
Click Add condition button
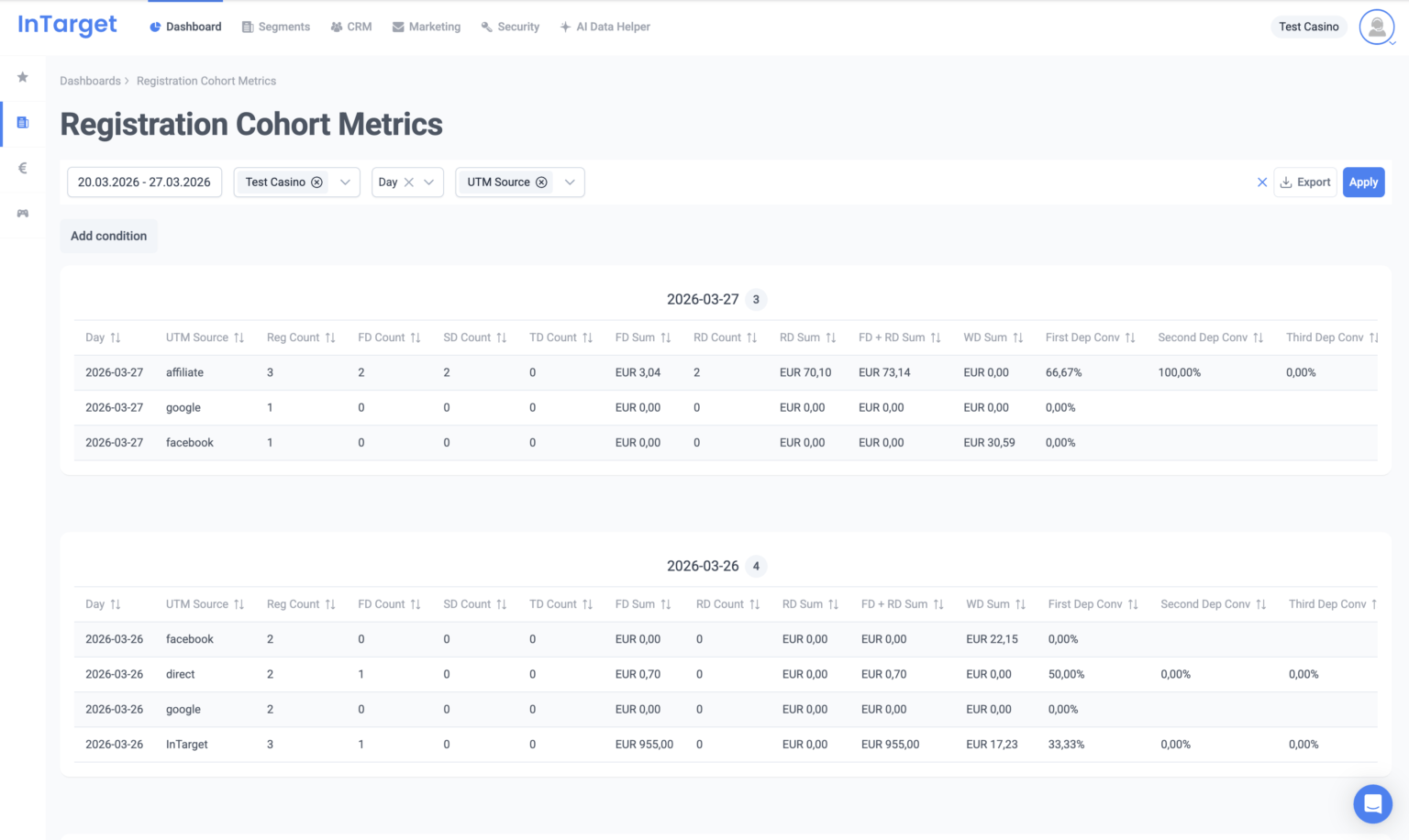108,236
